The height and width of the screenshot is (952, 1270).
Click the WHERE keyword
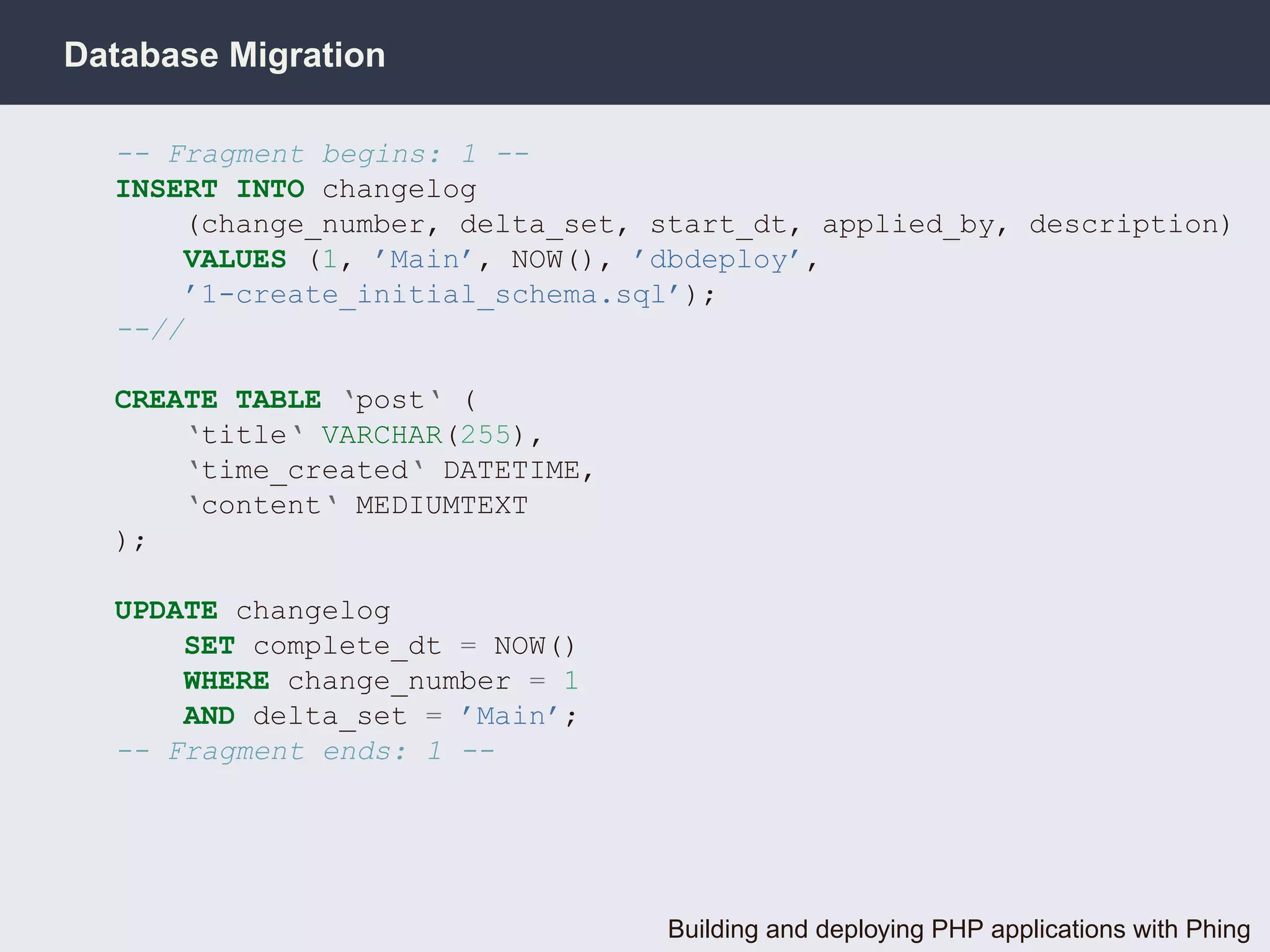pyautogui.click(x=226, y=681)
